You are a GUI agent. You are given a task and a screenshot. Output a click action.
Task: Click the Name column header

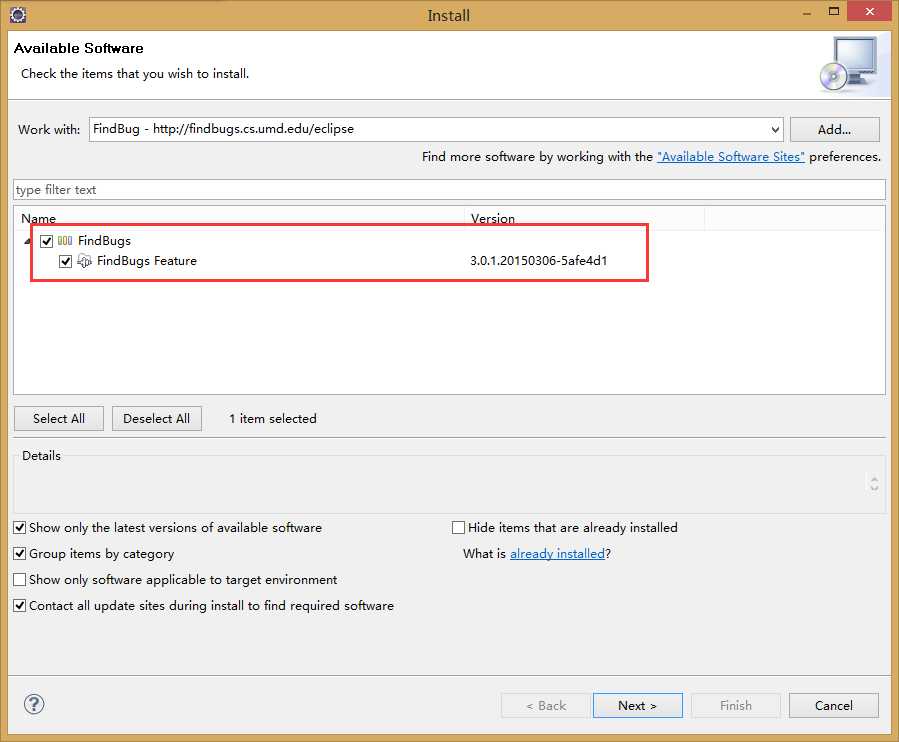[x=239, y=218]
